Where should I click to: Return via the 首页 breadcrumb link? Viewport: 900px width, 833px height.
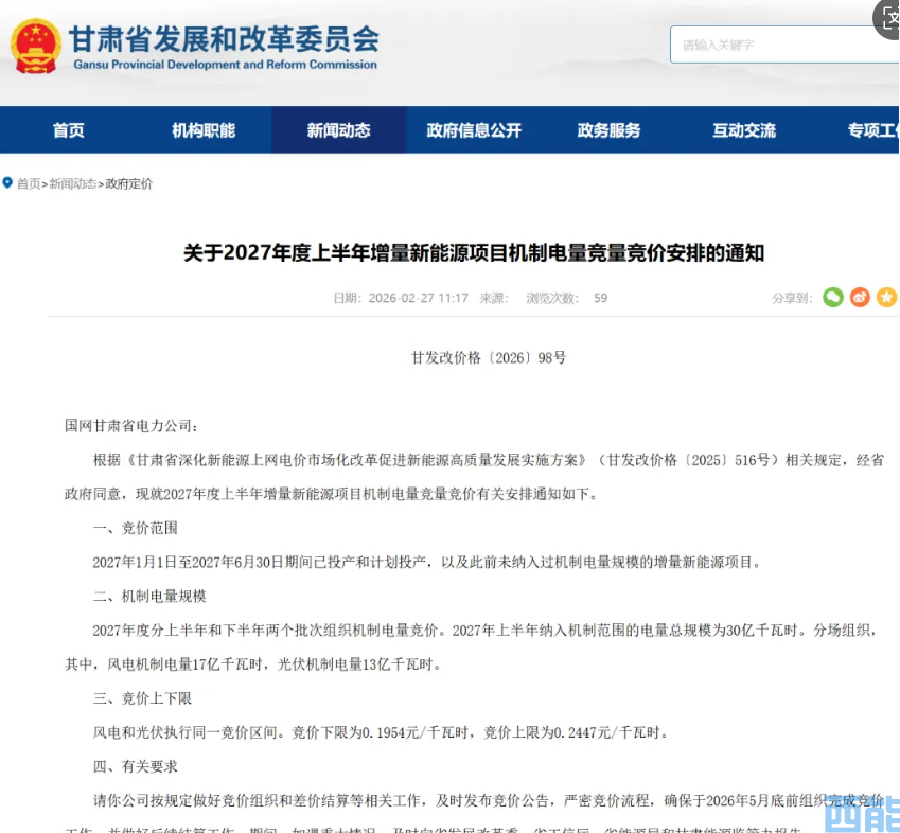(28, 184)
